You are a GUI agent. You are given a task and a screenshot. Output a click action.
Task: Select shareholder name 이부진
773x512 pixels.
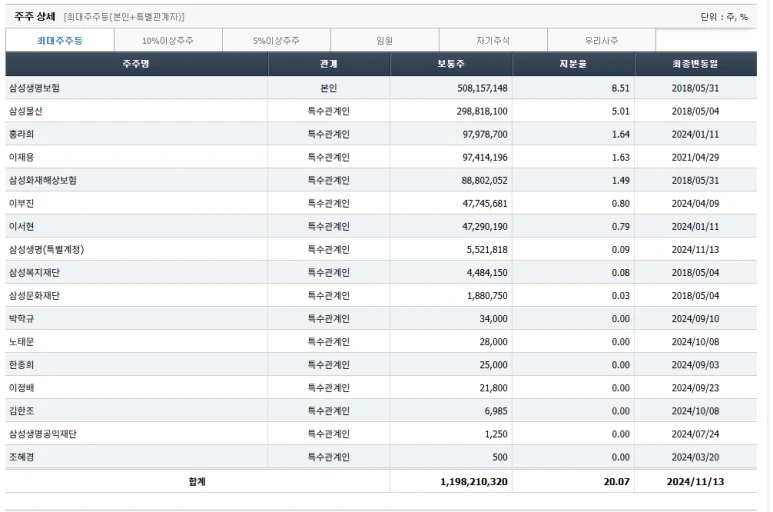click(x=21, y=204)
